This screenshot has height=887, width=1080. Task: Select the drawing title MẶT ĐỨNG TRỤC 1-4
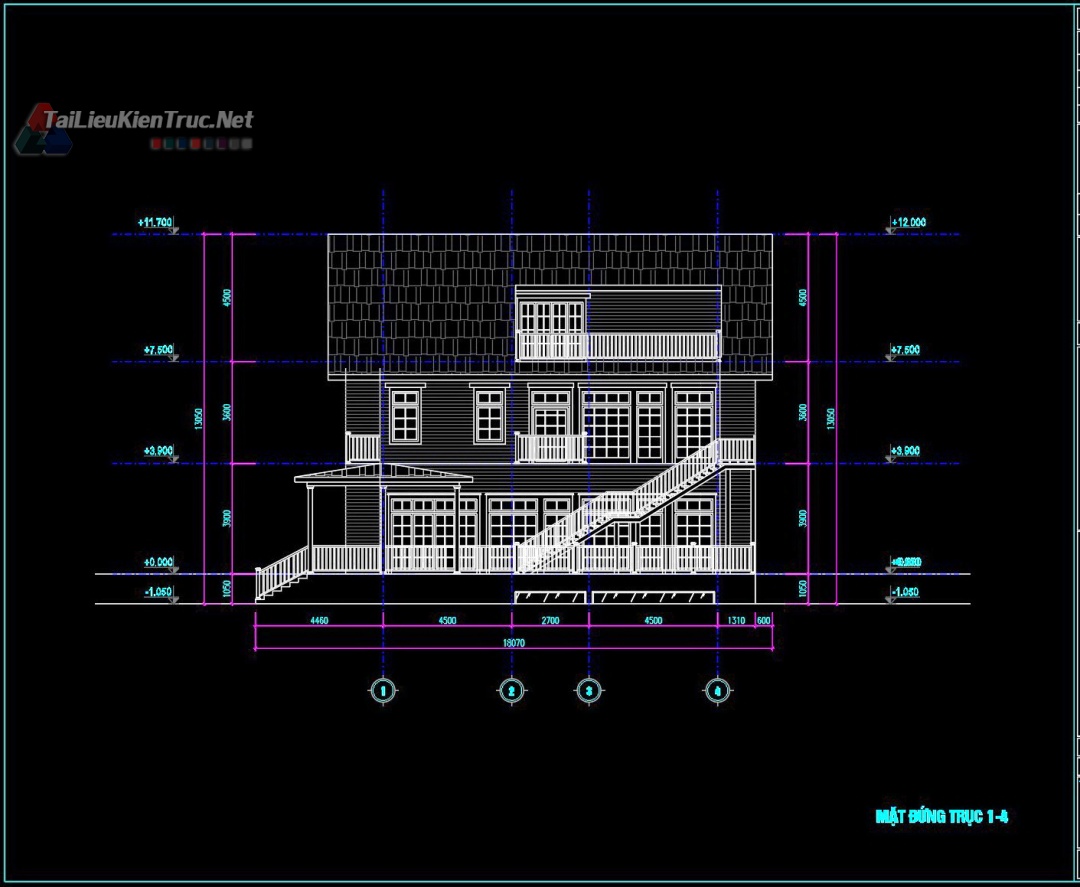tap(941, 816)
